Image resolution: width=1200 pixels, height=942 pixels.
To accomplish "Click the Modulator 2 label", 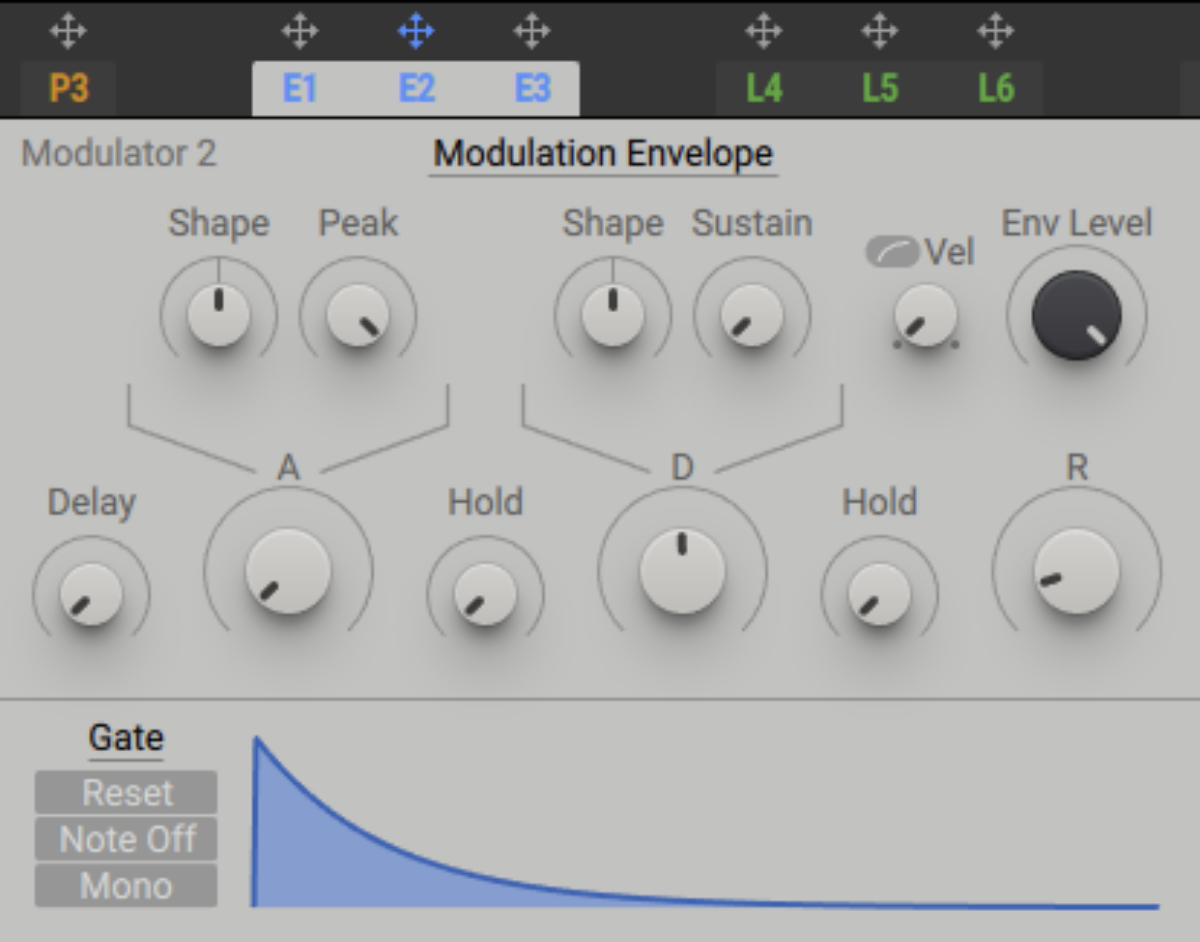I will [x=119, y=154].
